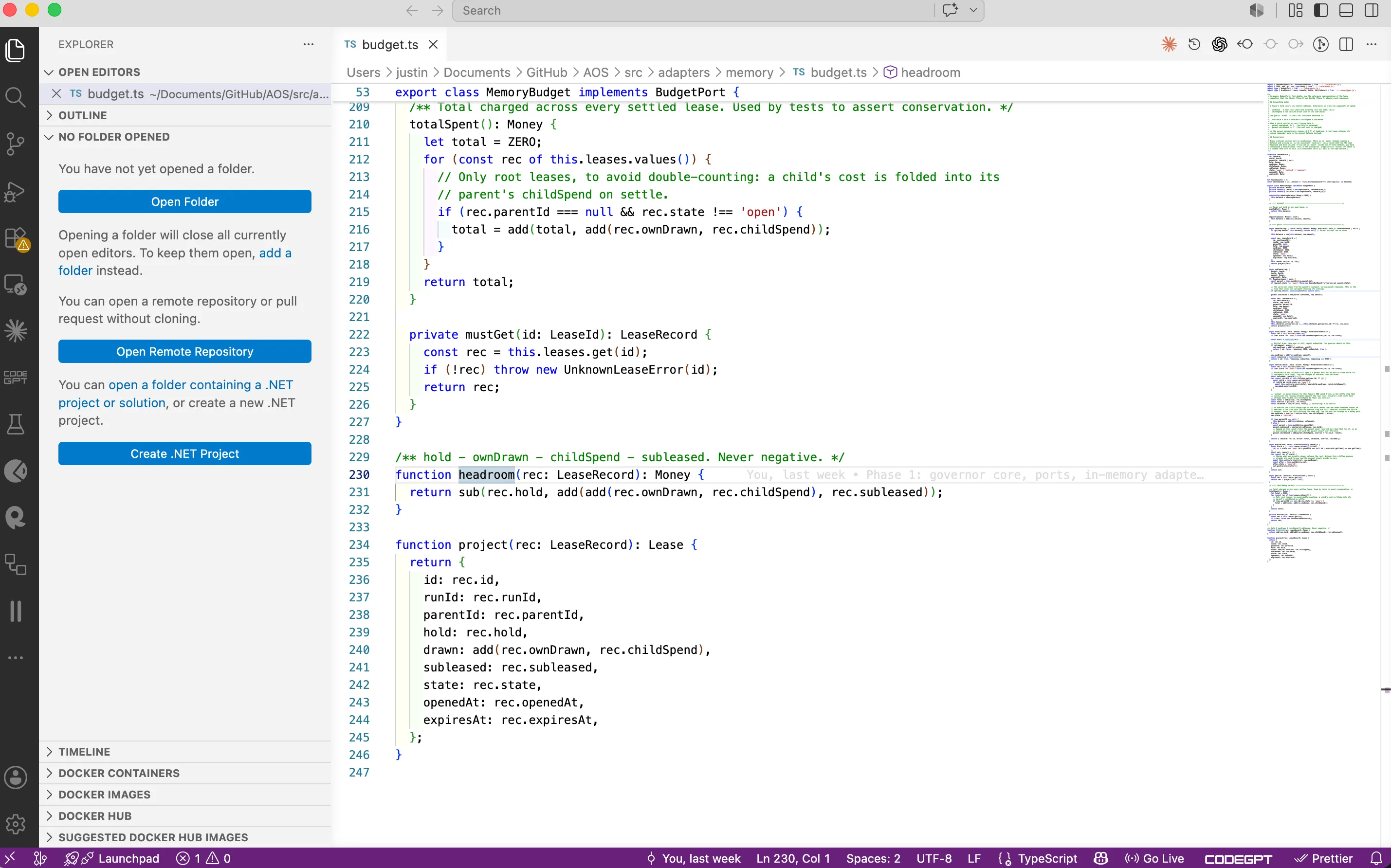Click the Prettier formatter status item

1324,858
